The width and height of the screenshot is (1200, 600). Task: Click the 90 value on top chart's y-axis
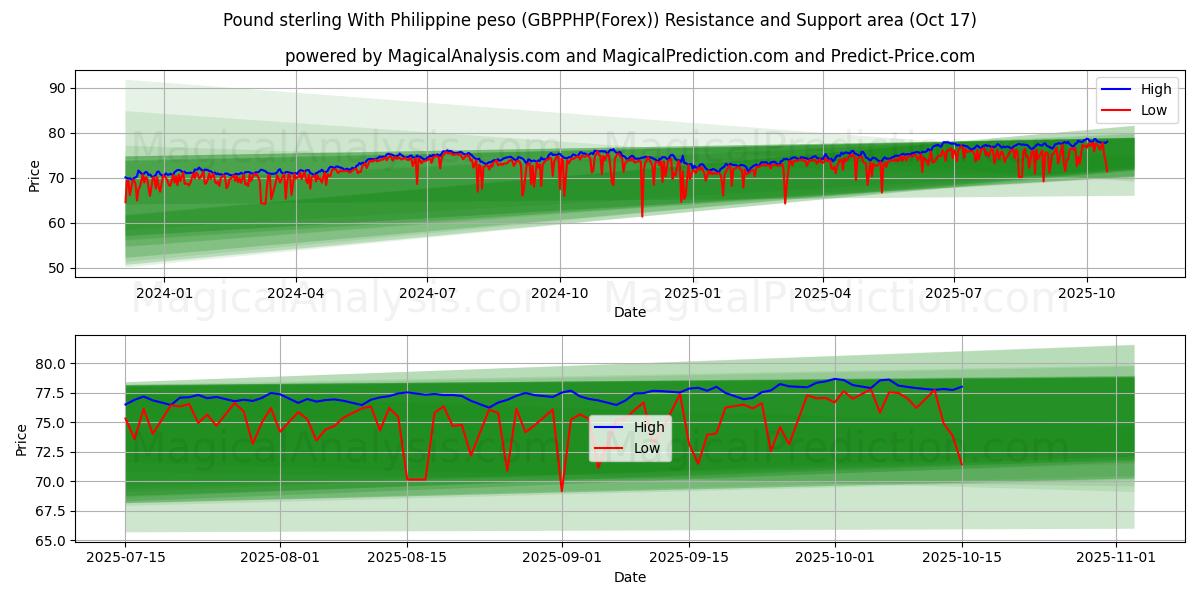(x=57, y=88)
